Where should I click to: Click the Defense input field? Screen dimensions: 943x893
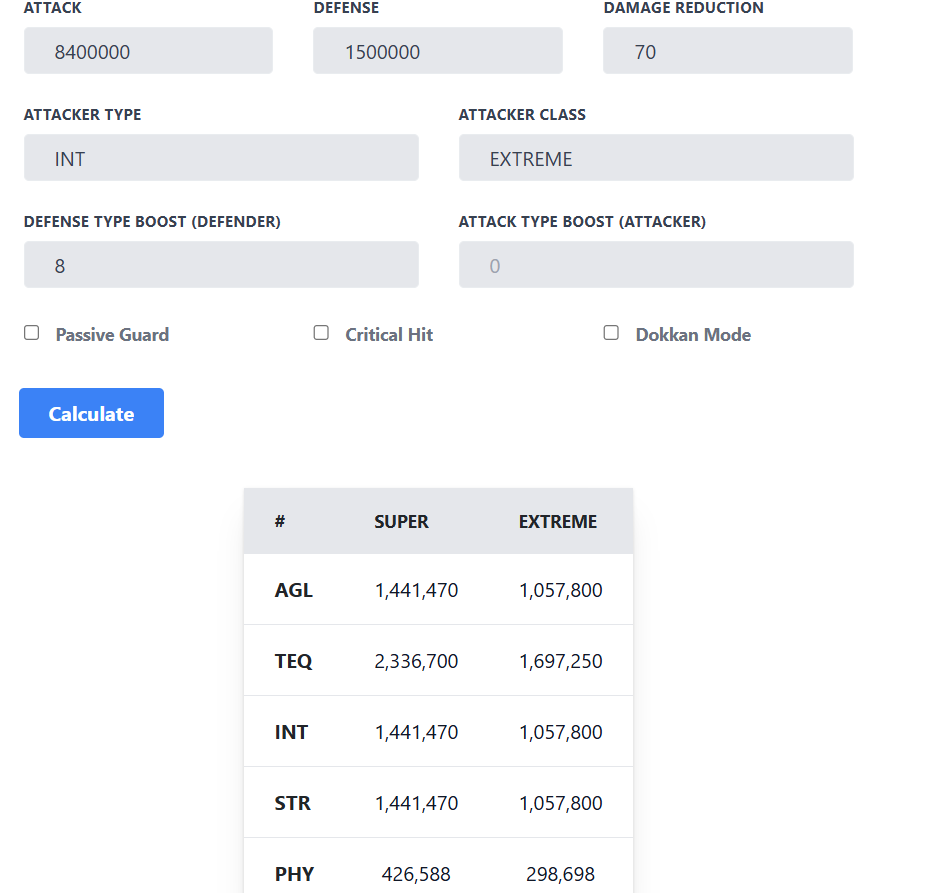pos(437,51)
